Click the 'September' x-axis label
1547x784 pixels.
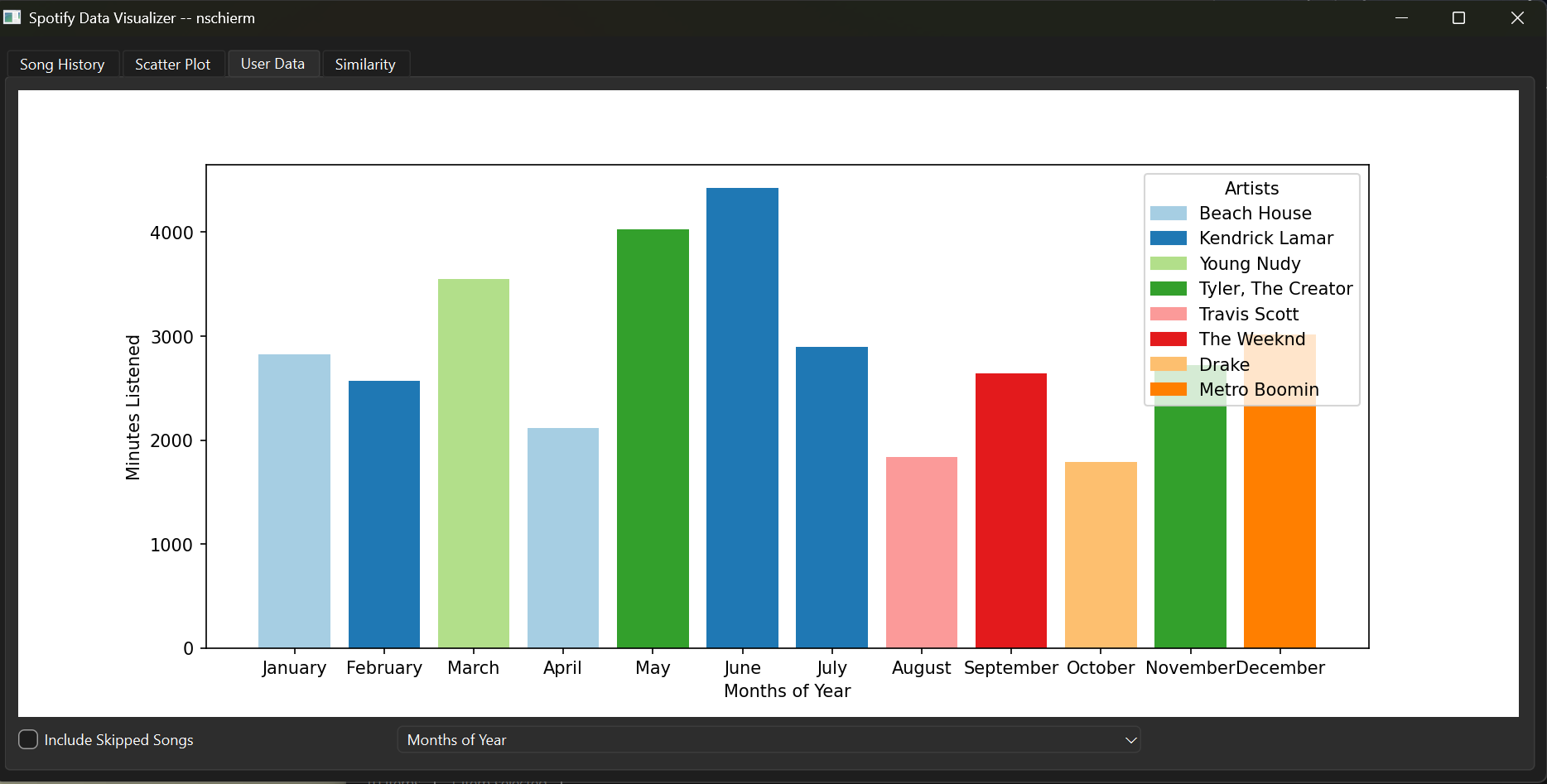(x=1011, y=668)
